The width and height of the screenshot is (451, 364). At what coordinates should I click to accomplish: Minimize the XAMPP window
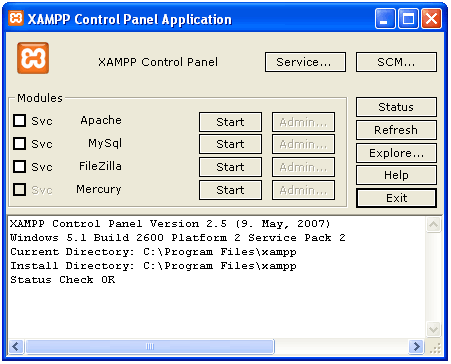[385, 19]
